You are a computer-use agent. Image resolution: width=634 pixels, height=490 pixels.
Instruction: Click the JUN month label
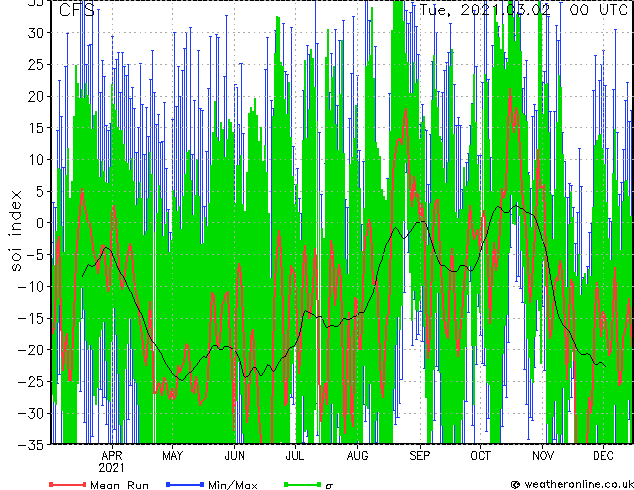(x=235, y=456)
